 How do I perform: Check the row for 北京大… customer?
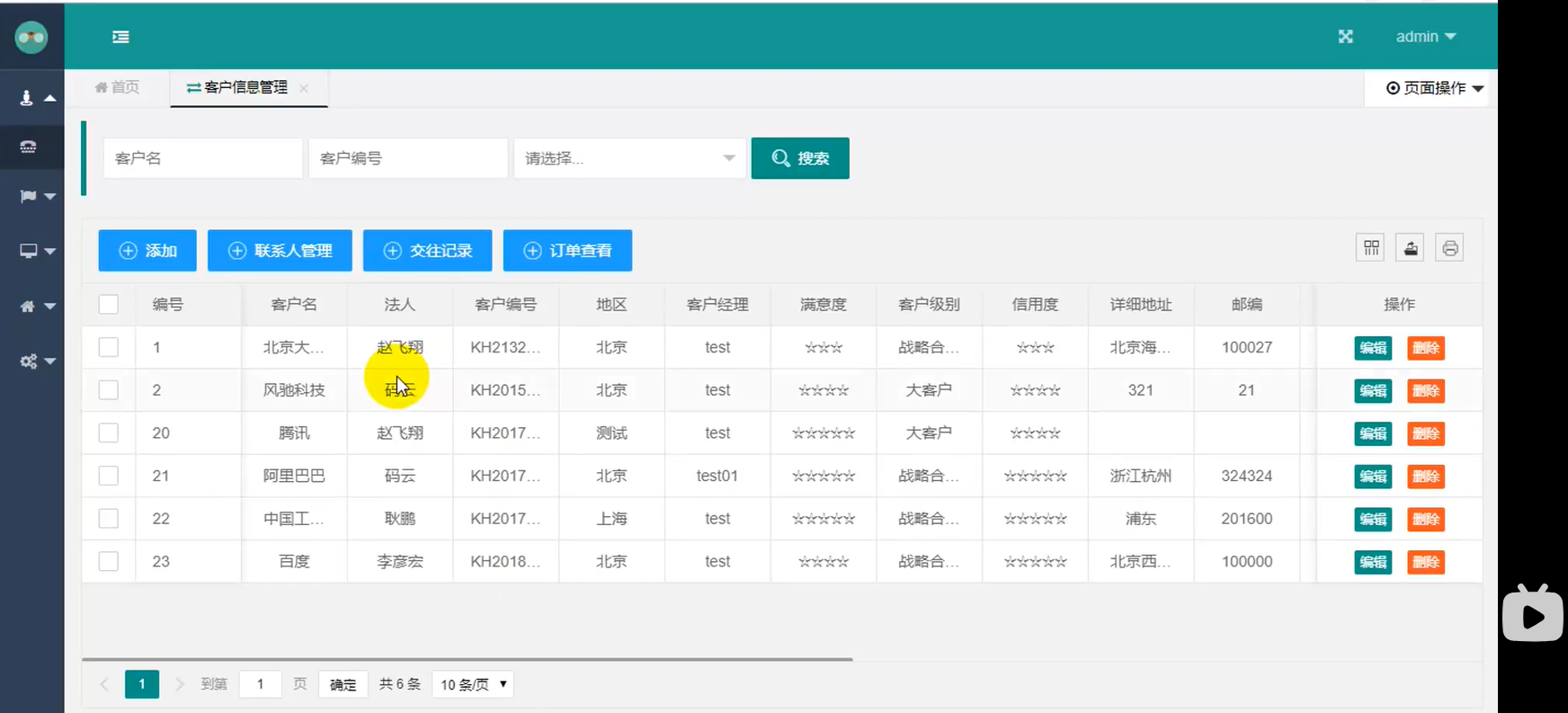(109, 347)
